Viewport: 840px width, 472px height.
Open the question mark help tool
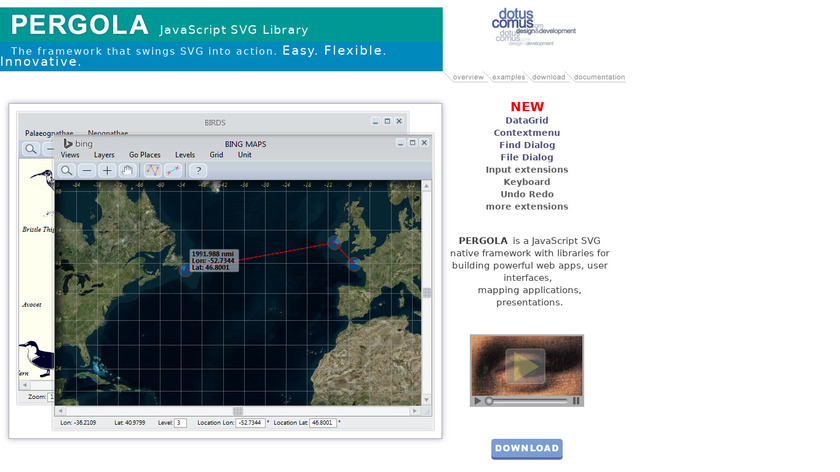pyautogui.click(x=198, y=170)
